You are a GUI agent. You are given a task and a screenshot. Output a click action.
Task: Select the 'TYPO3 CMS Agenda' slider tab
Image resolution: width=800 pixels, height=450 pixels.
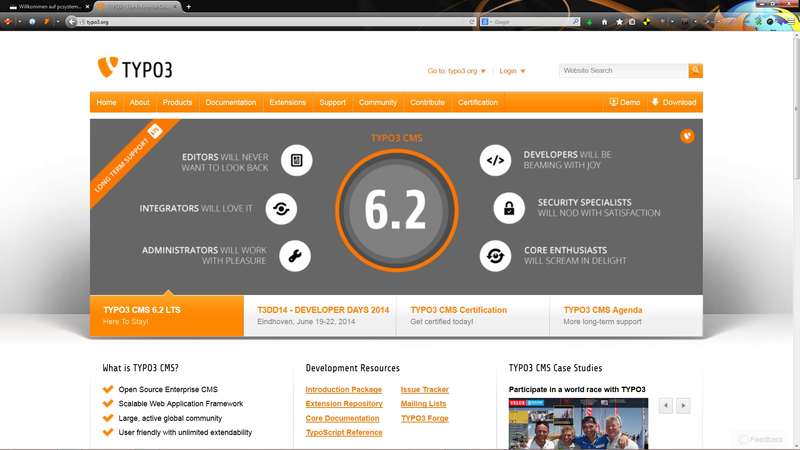click(627, 316)
